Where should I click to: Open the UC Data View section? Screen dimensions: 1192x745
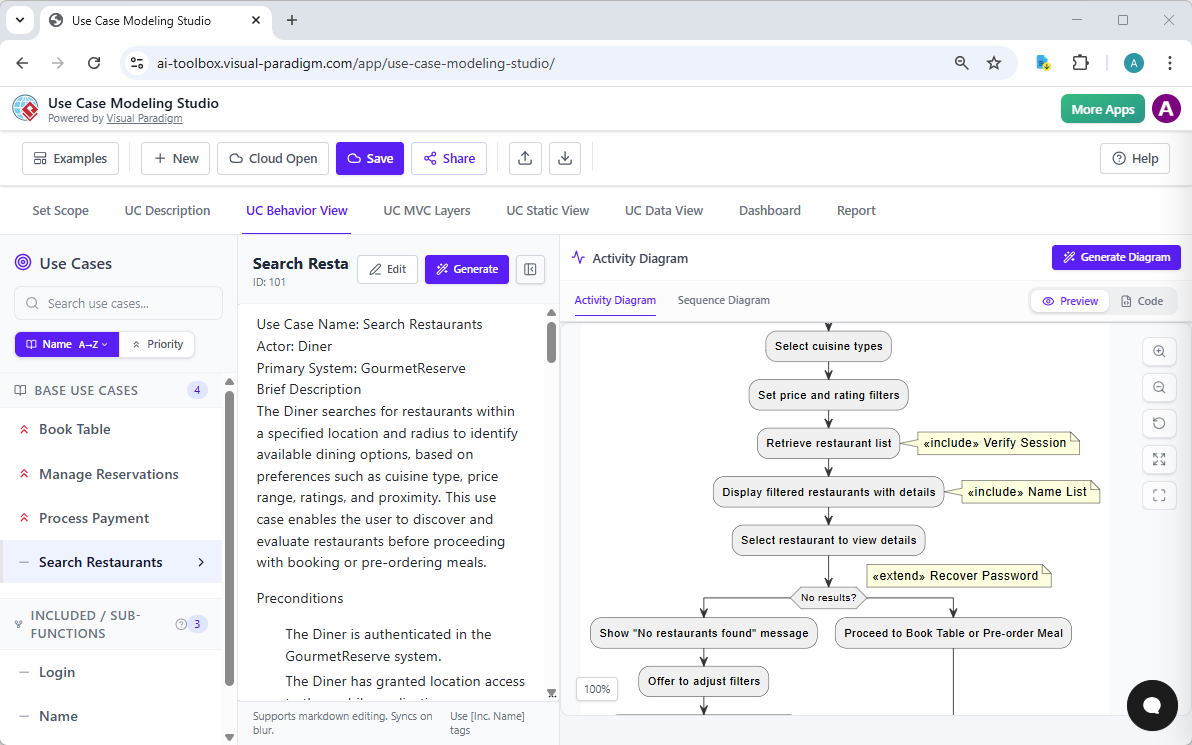pyautogui.click(x=664, y=210)
